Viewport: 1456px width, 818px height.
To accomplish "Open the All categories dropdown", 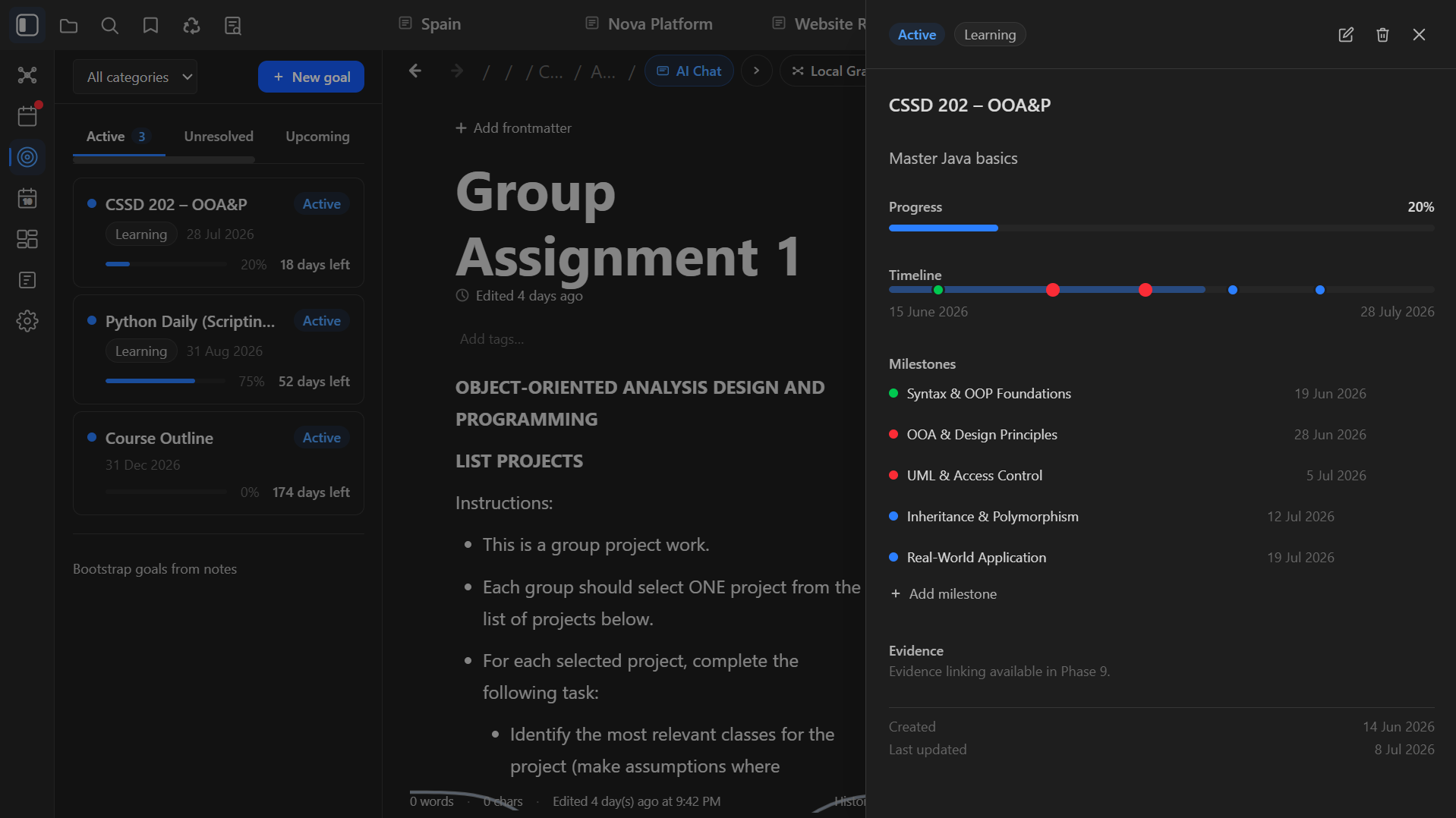I will (x=135, y=77).
